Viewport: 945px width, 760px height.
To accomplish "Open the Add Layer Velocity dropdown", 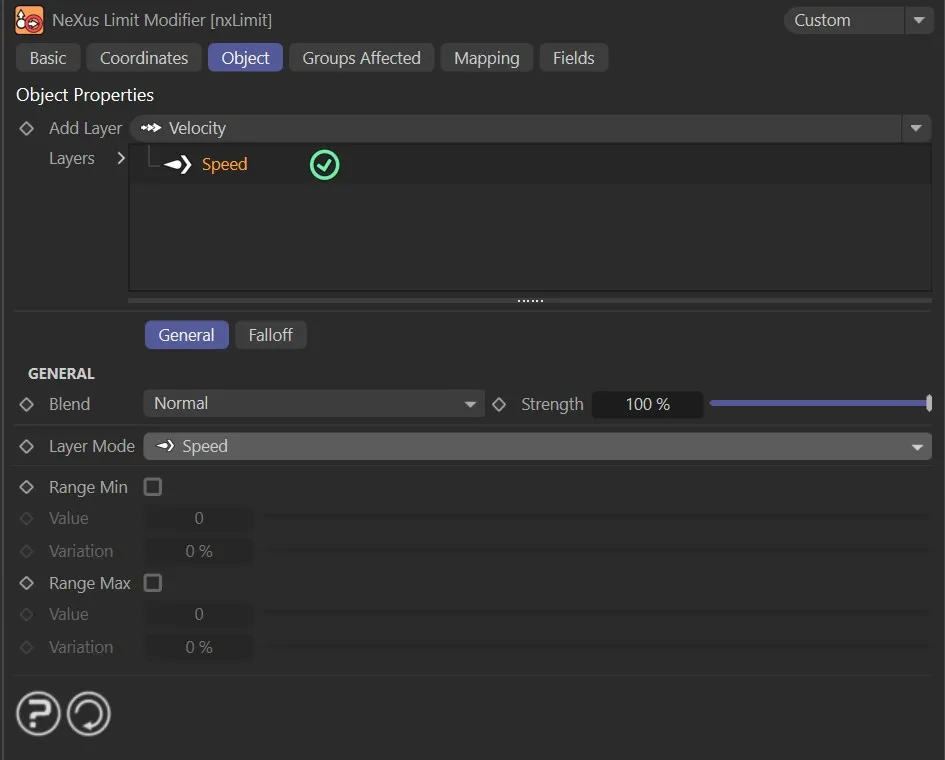I will coord(530,128).
